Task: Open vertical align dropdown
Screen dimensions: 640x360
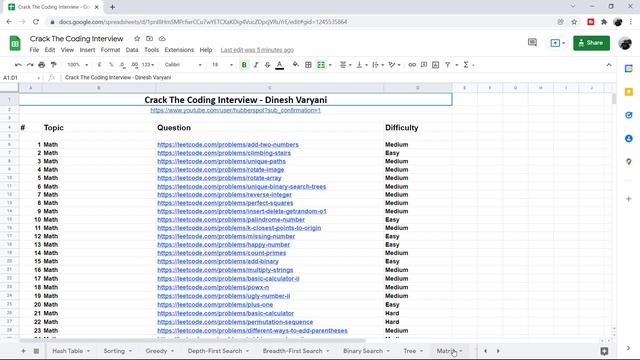Action: tap(362, 65)
